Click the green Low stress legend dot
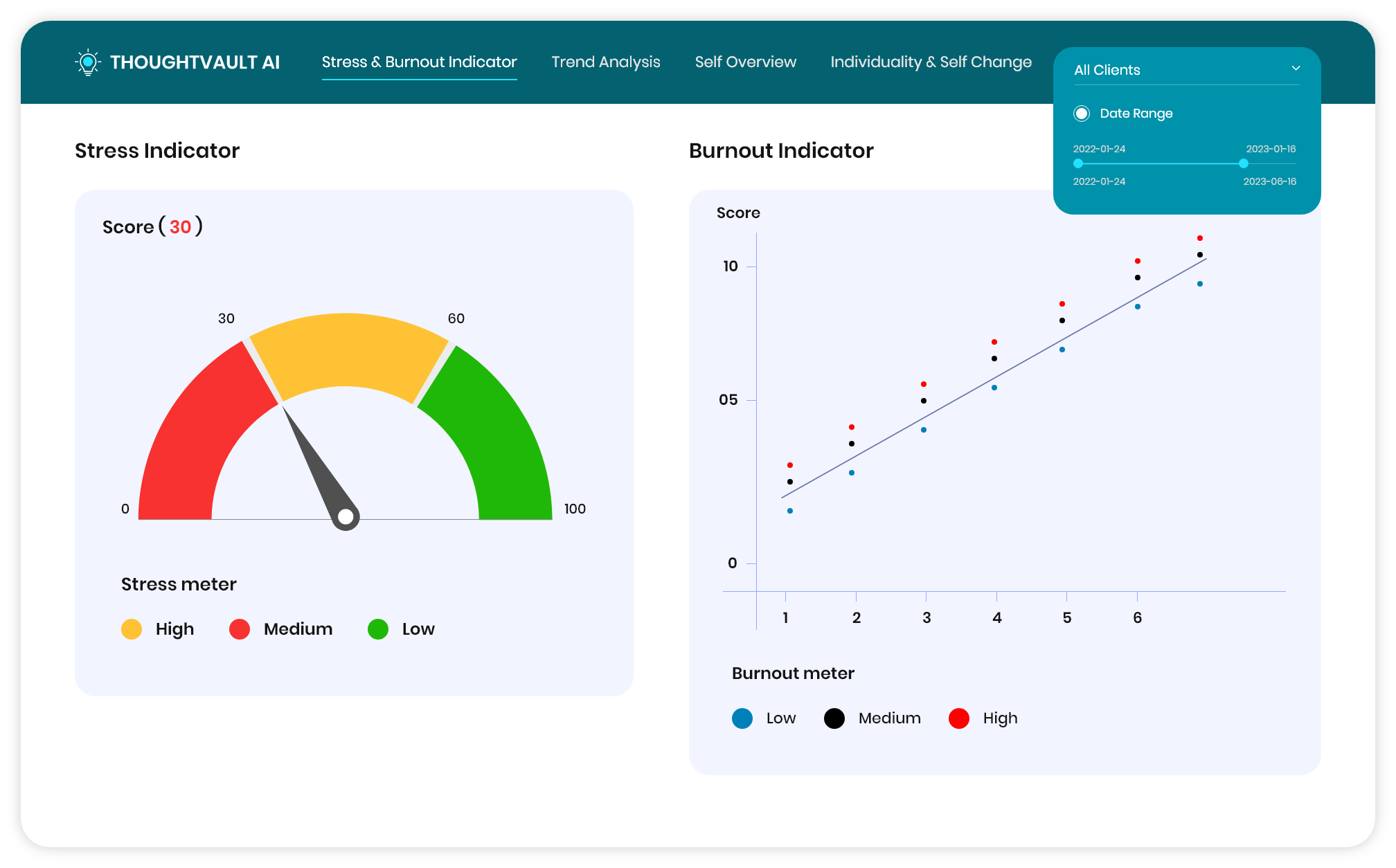 tap(378, 629)
